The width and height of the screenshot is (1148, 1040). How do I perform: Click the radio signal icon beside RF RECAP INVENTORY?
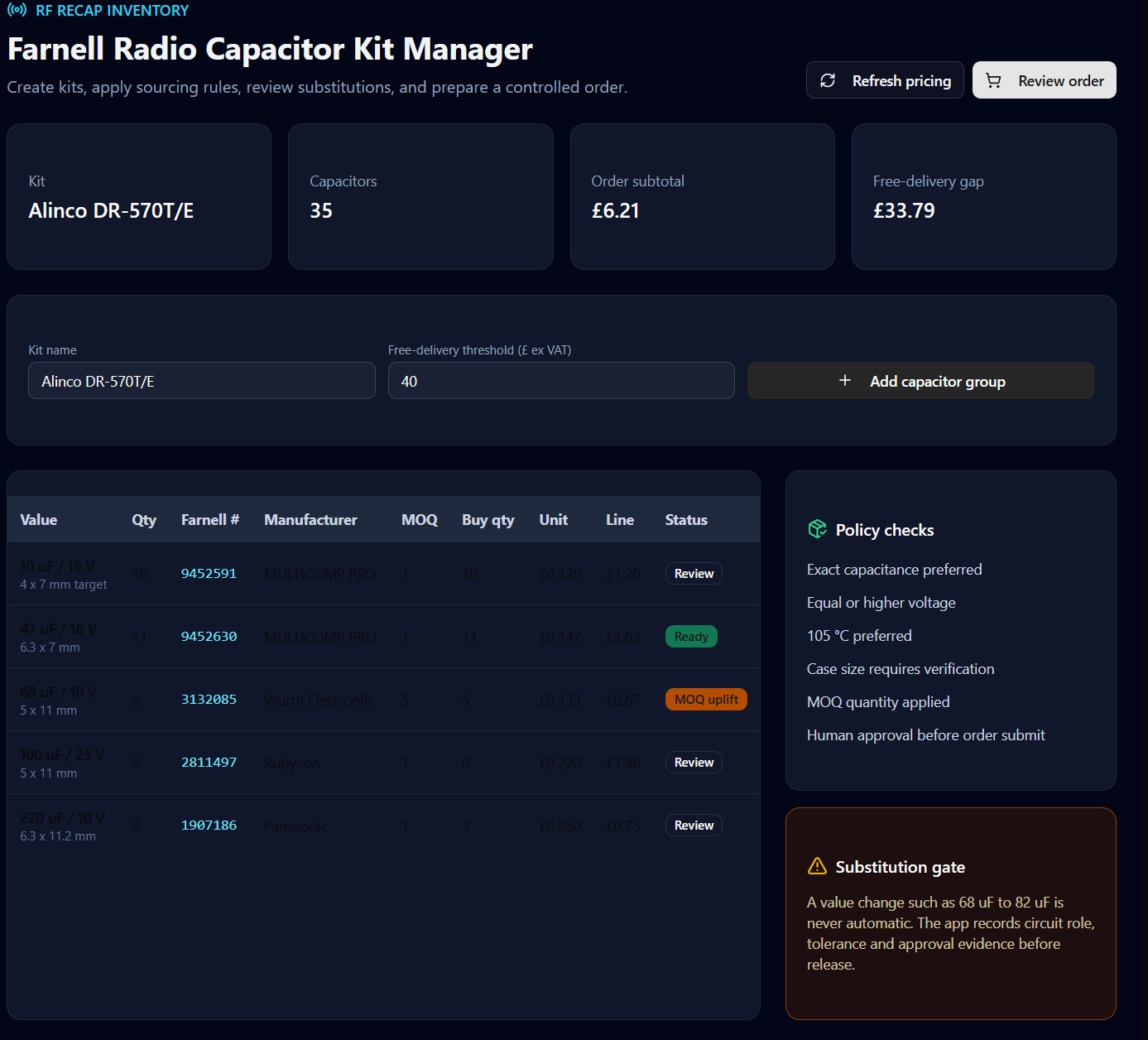point(17,11)
